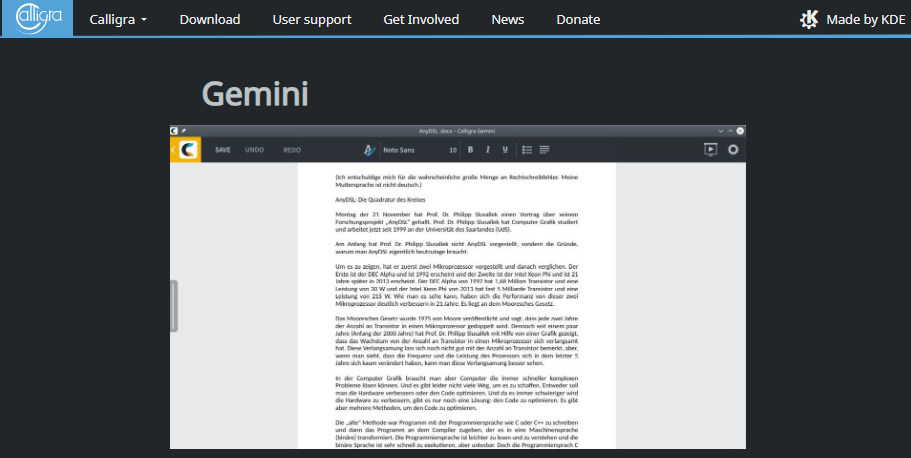911x458 pixels.
Task: Click the Gemini screenshot image
Action: pos(458,287)
